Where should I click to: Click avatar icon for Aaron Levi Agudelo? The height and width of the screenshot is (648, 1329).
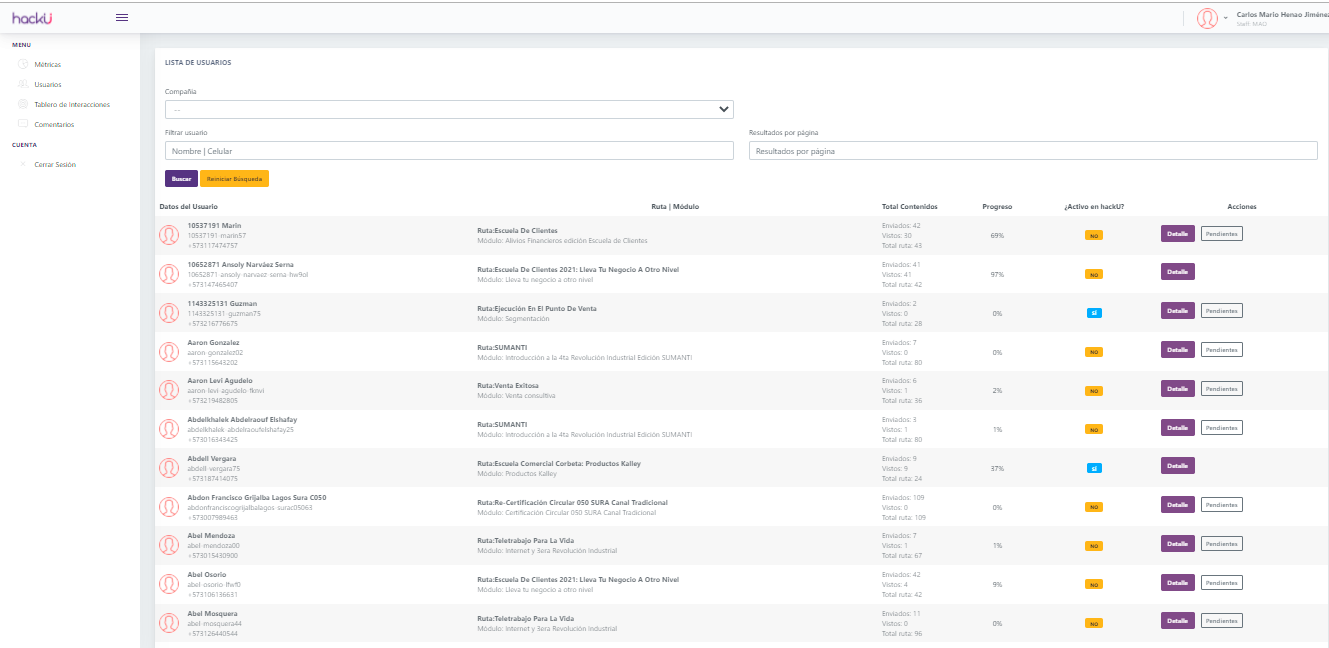click(x=169, y=390)
